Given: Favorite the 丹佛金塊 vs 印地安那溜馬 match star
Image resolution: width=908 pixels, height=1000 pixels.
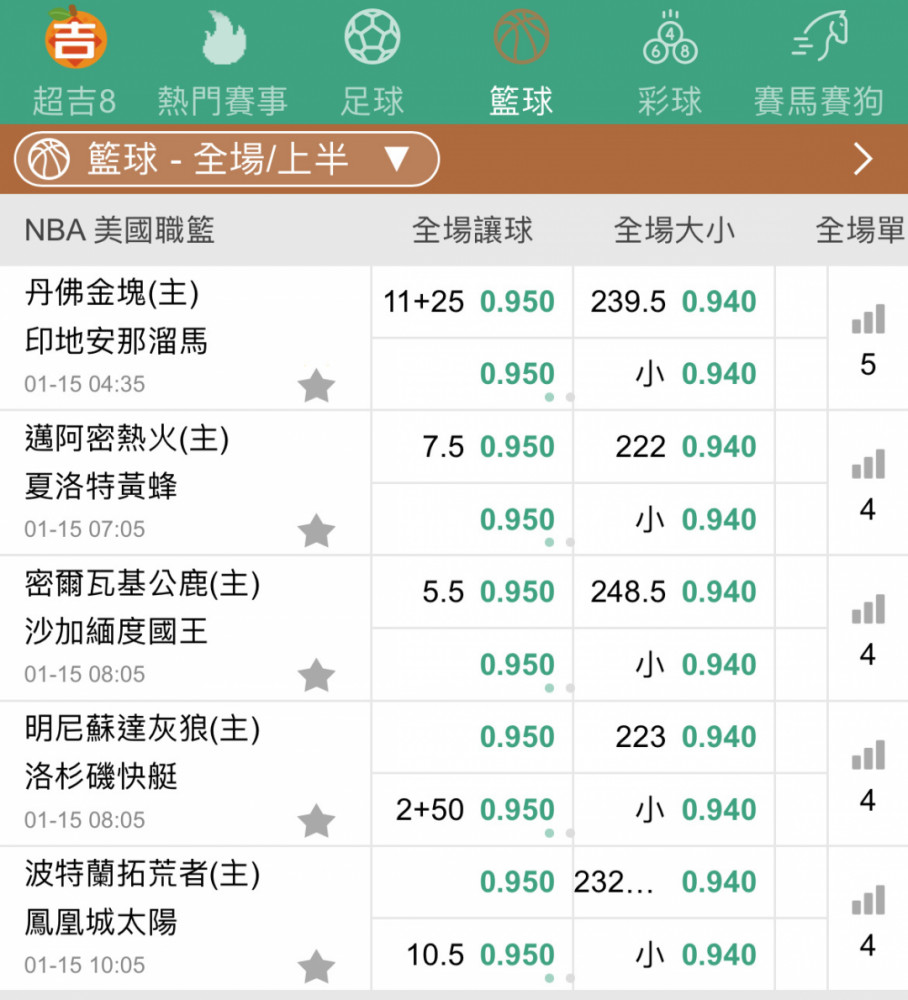Looking at the screenshot, I should point(316,385).
